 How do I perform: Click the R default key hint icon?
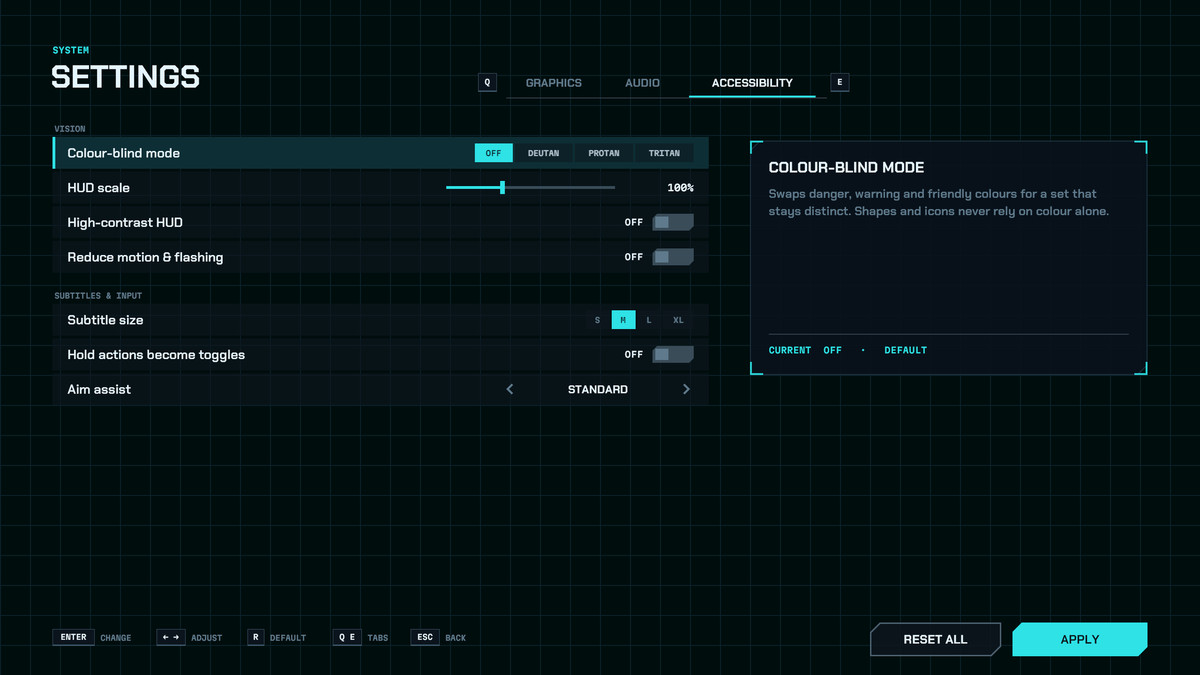click(256, 637)
